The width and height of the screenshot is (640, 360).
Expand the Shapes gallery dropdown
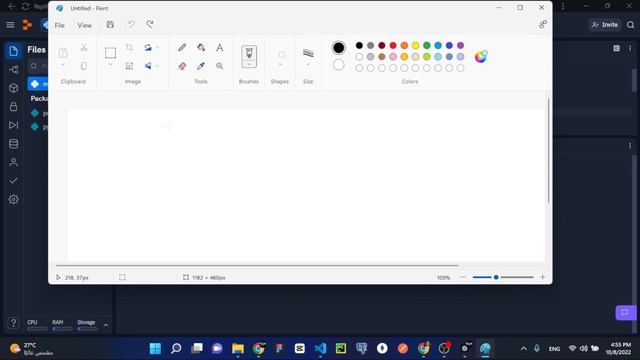coord(280,64)
